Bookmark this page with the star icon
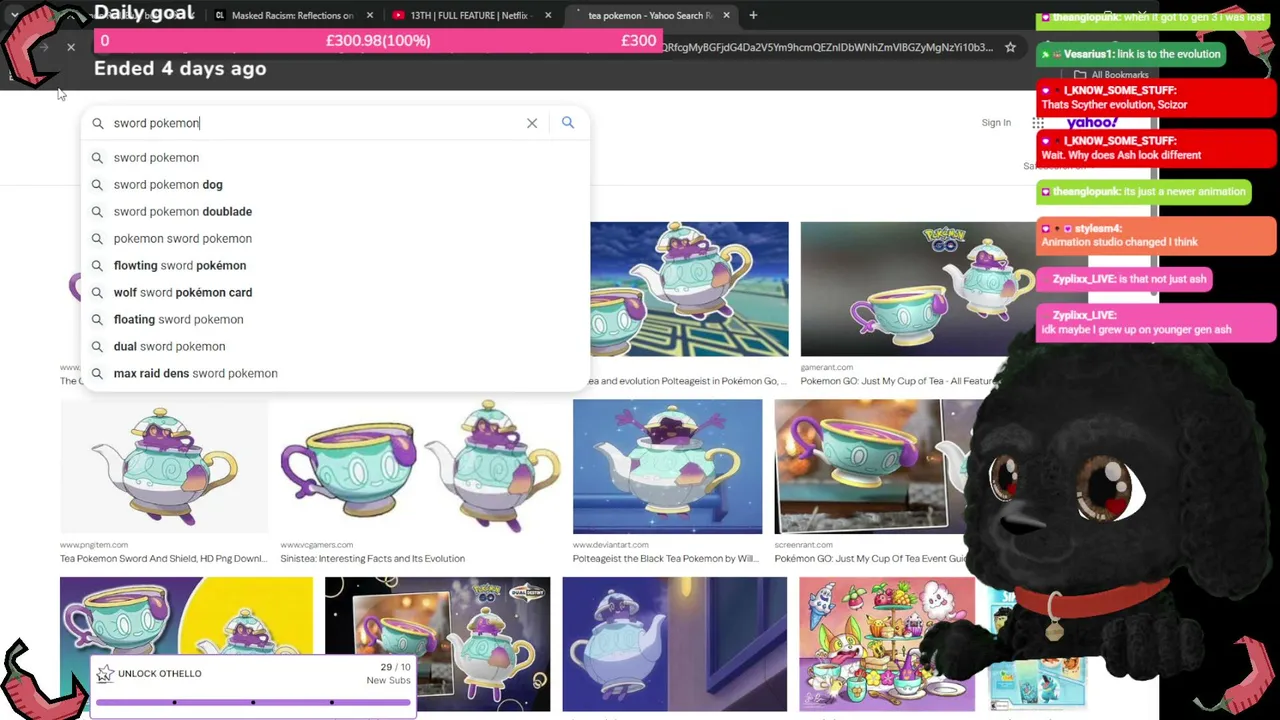 [1010, 47]
